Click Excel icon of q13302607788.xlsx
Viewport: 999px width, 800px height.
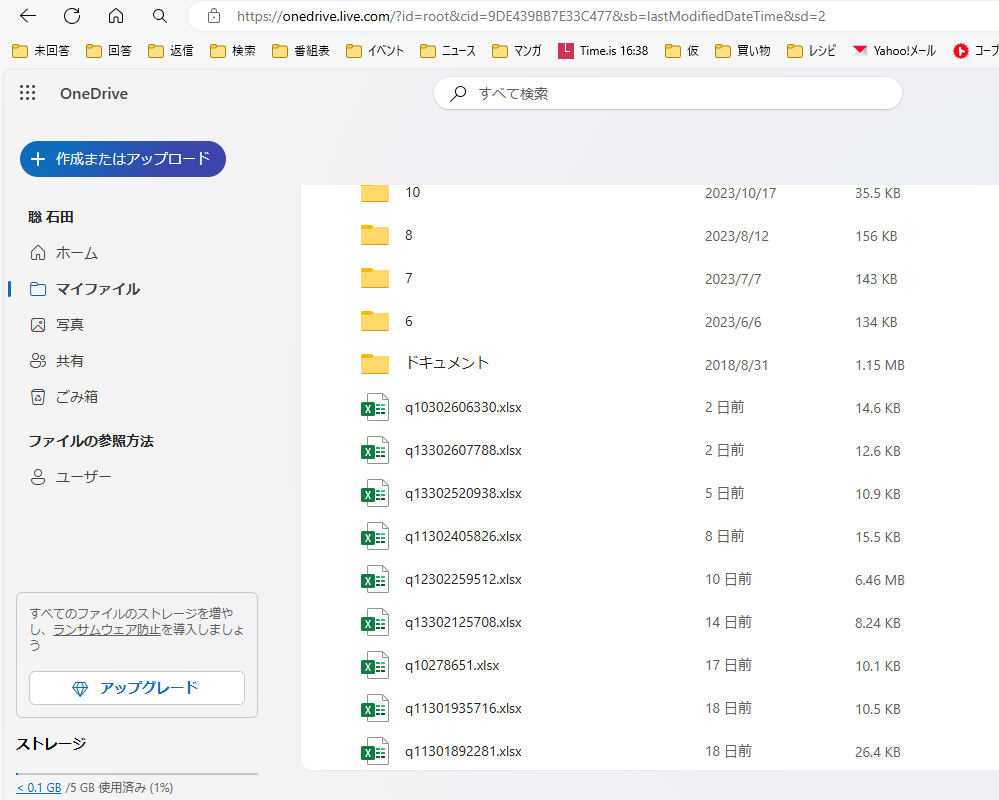coord(375,450)
